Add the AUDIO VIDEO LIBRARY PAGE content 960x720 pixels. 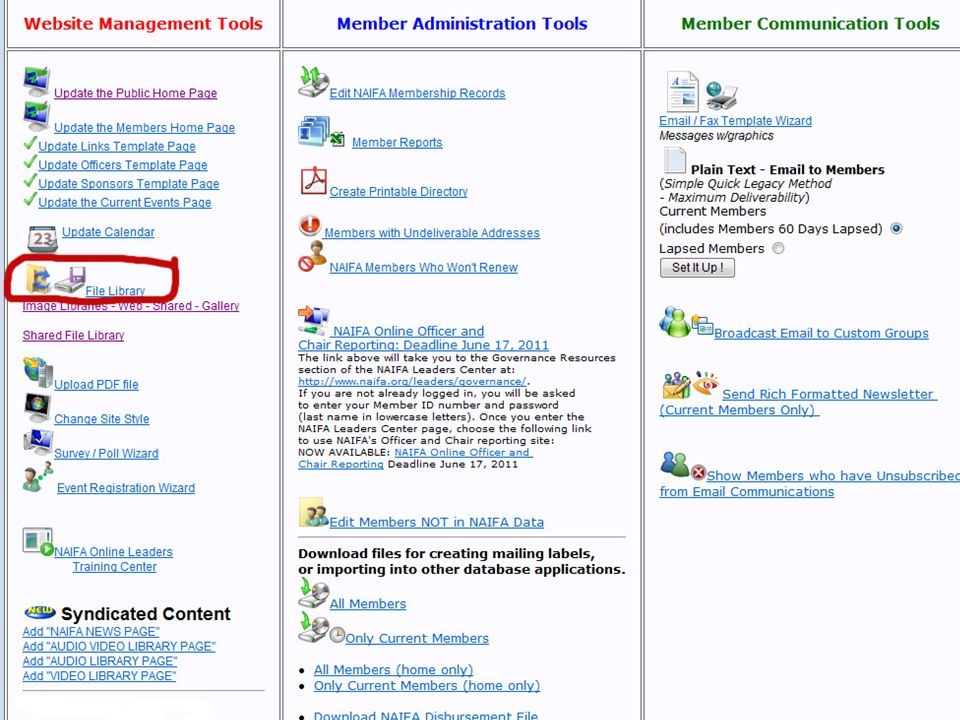click(119, 647)
